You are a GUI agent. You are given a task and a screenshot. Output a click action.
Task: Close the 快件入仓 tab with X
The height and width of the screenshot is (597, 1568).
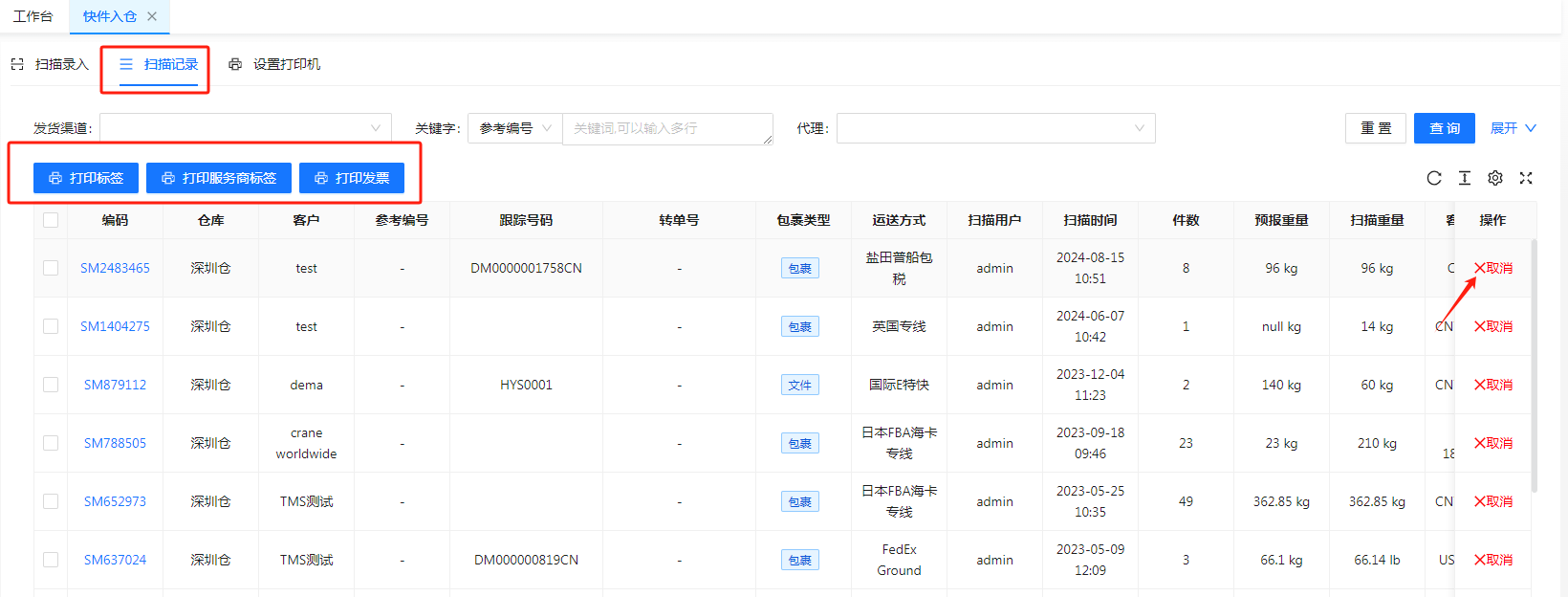click(152, 16)
